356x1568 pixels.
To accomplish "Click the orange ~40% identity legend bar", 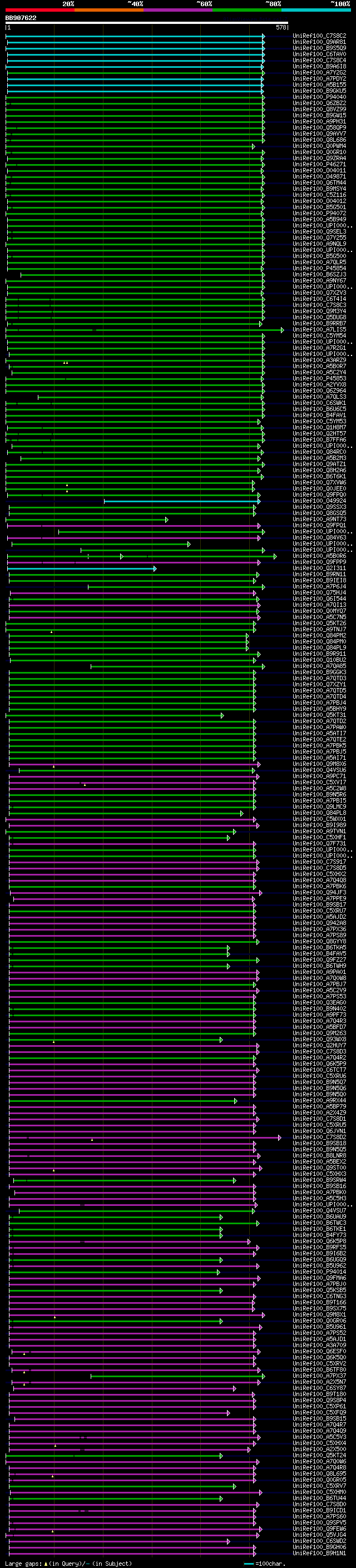I will [x=109, y=10].
